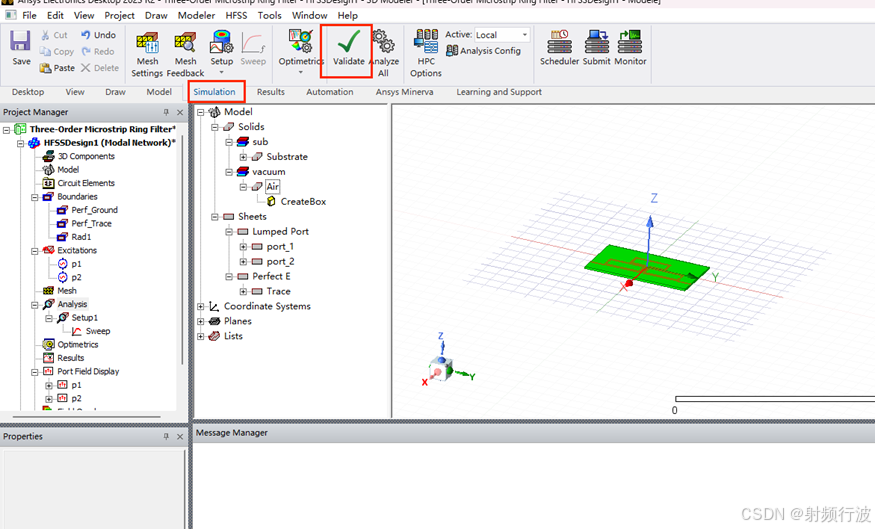The width and height of the screenshot is (875, 529).
Task: Open the Scheduler
Action: coord(559,47)
